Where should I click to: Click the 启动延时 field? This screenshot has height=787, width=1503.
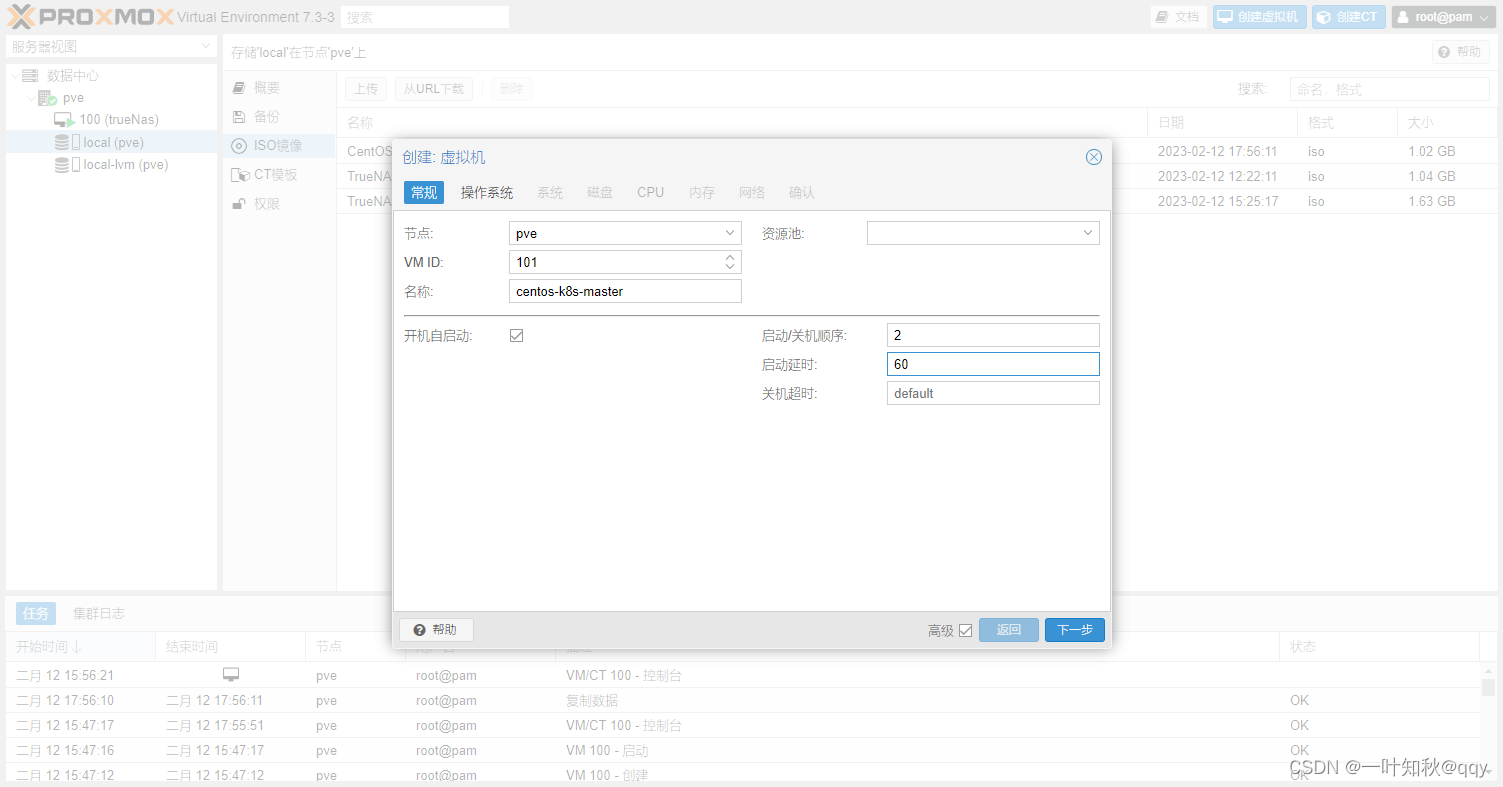point(993,364)
